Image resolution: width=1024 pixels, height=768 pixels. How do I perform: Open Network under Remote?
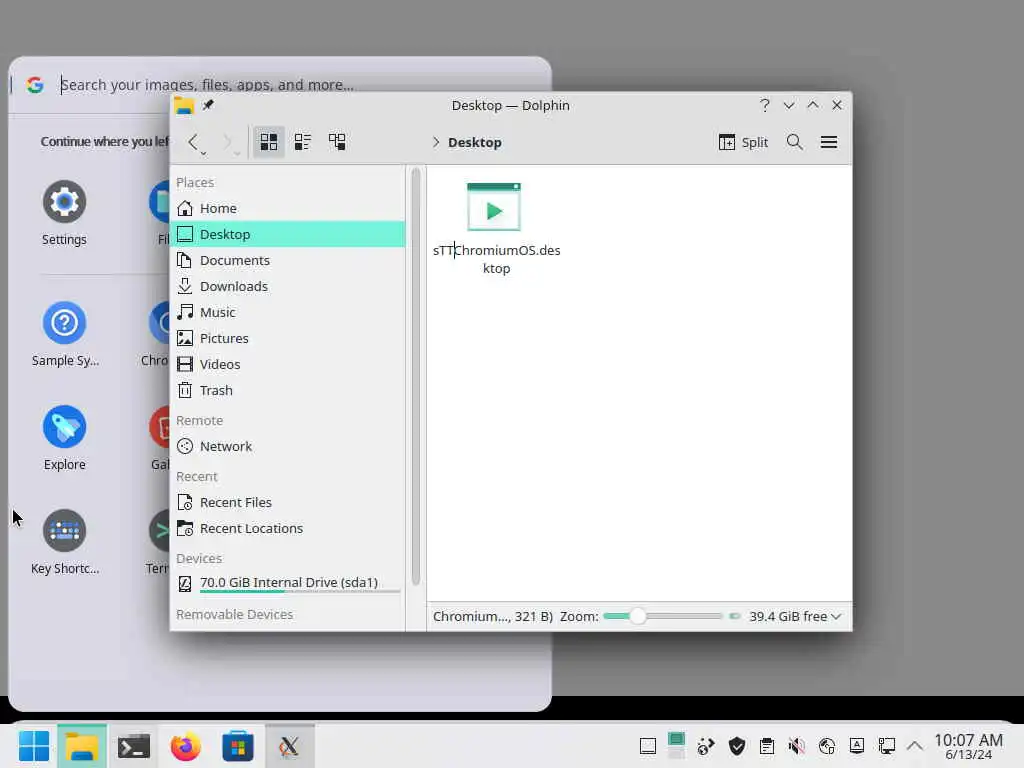[x=288, y=447]
